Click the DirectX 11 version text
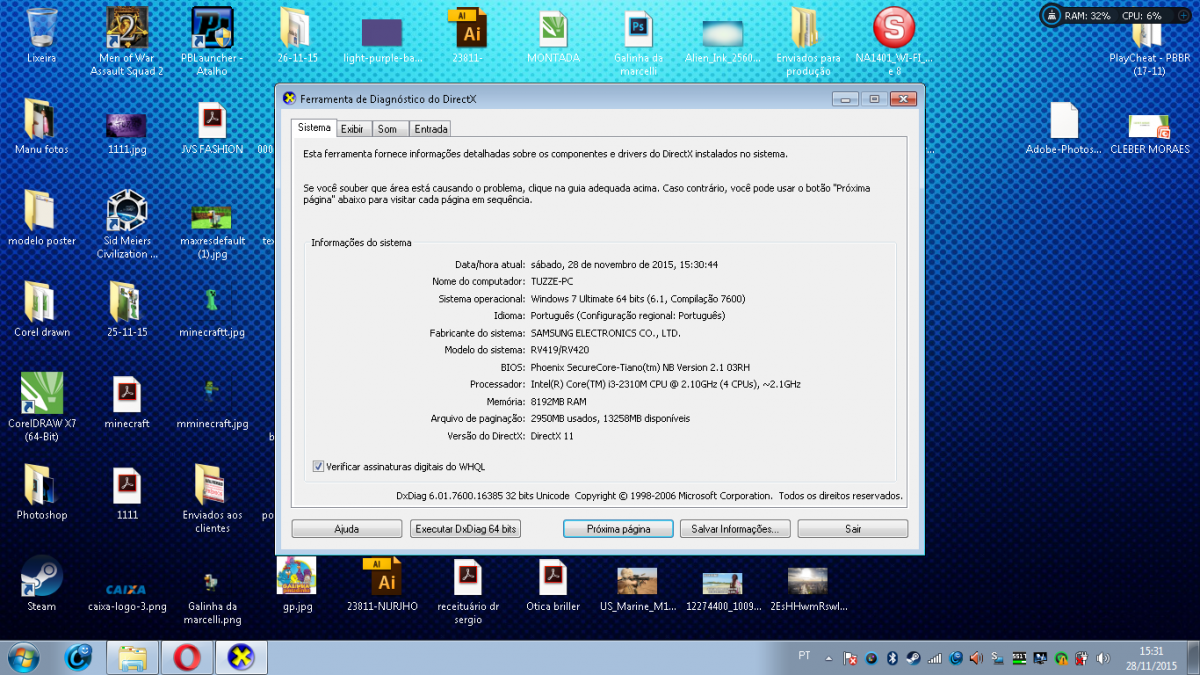The height and width of the screenshot is (675, 1200). coord(552,436)
